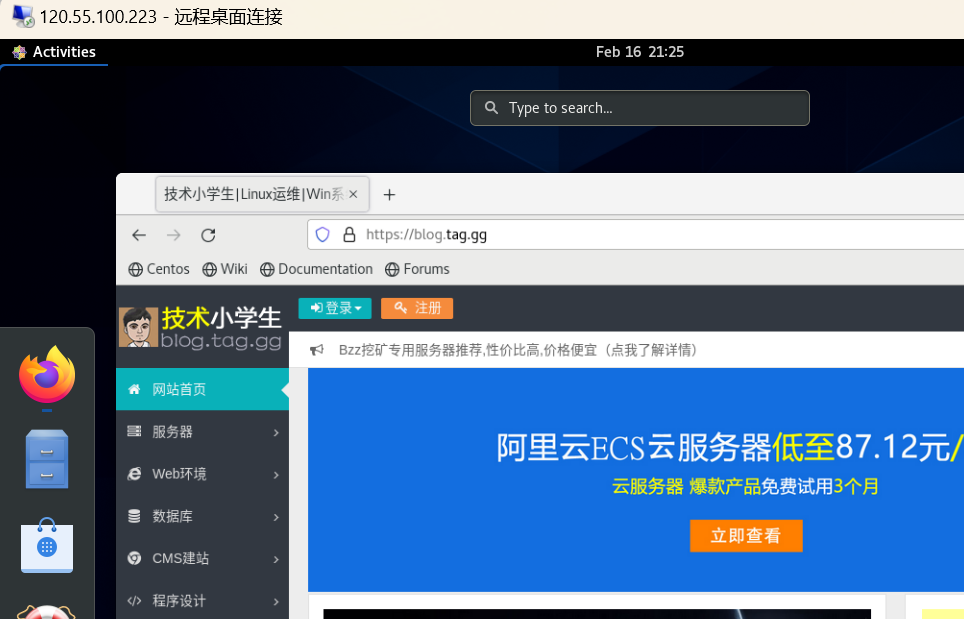Reload the current page
This screenshot has height=619, width=964.
point(208,235)
